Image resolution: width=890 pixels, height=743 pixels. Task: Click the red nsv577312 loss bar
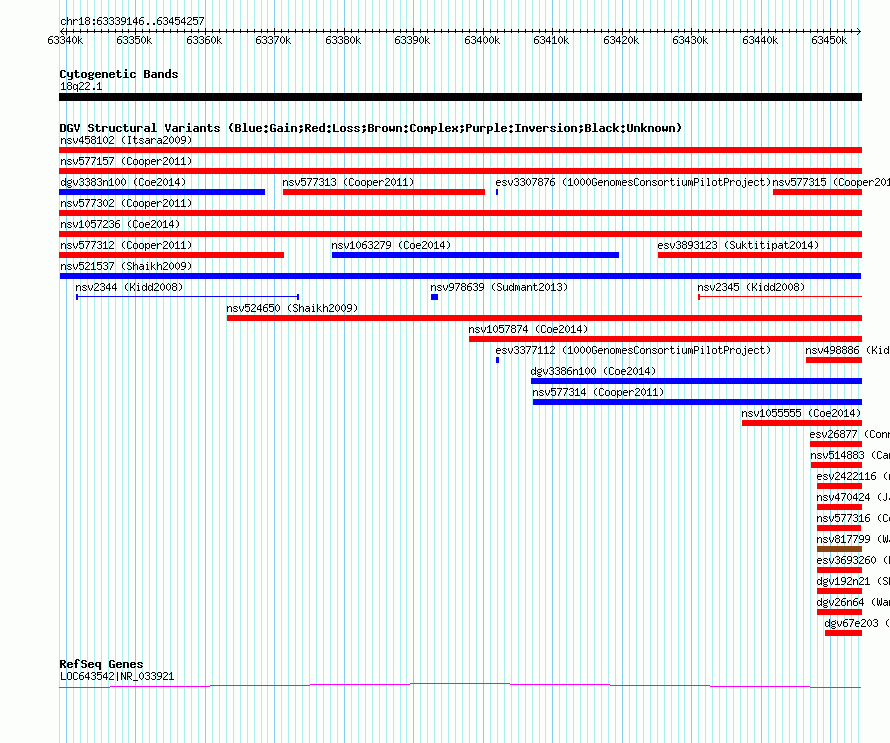[x=171, y=255]
